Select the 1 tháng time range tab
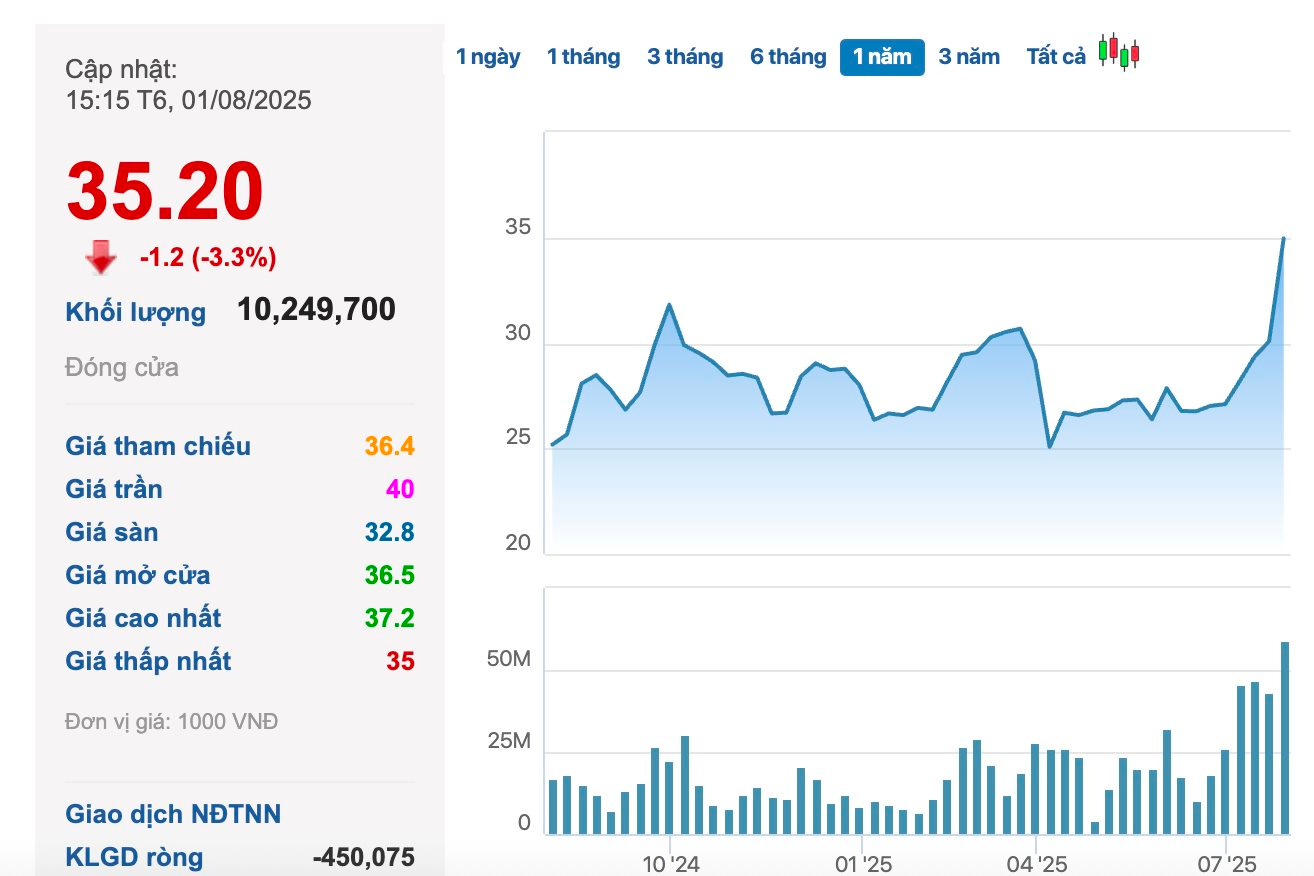Image resolution: width=1314 pixels, height=876 pixels. (583, 57)
